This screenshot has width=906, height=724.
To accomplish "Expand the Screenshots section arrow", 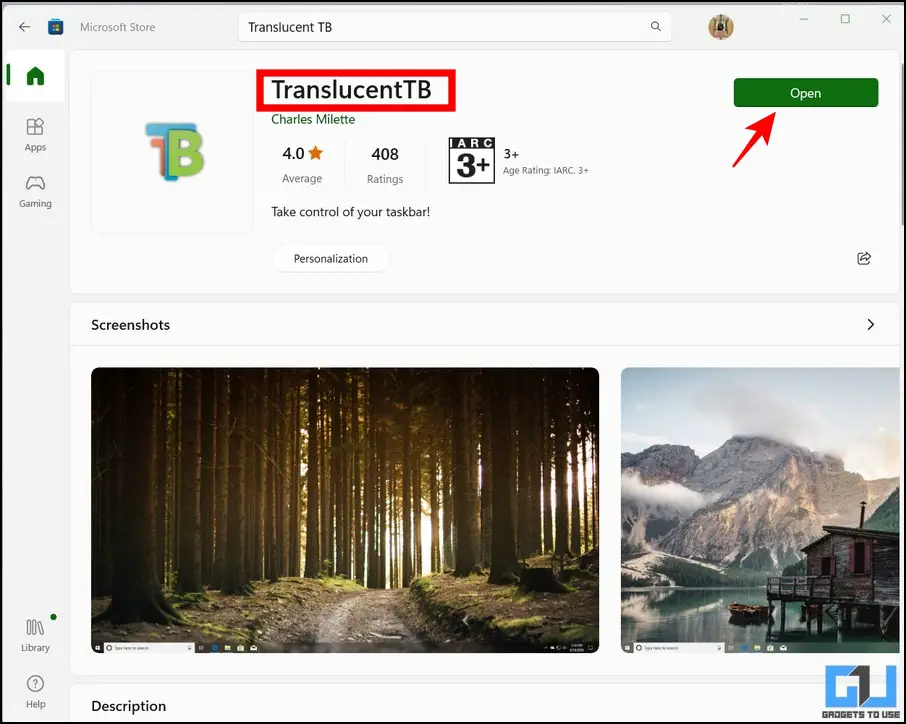I will (x=871, y=325).
